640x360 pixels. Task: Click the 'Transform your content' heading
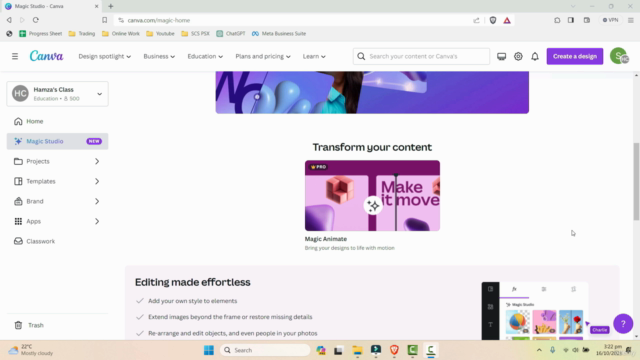[x=372, y=147]
